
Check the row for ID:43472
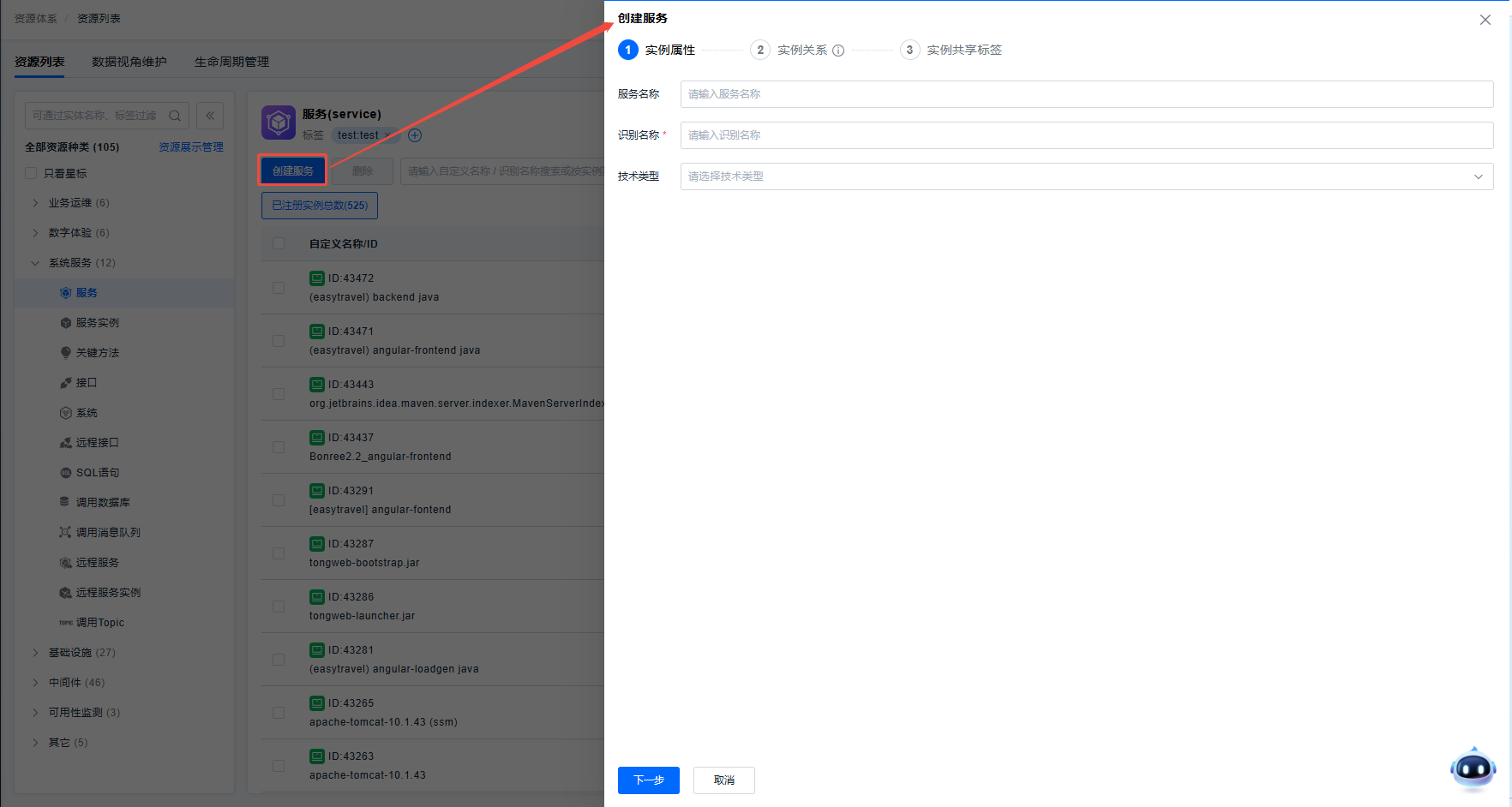point(279,288)
